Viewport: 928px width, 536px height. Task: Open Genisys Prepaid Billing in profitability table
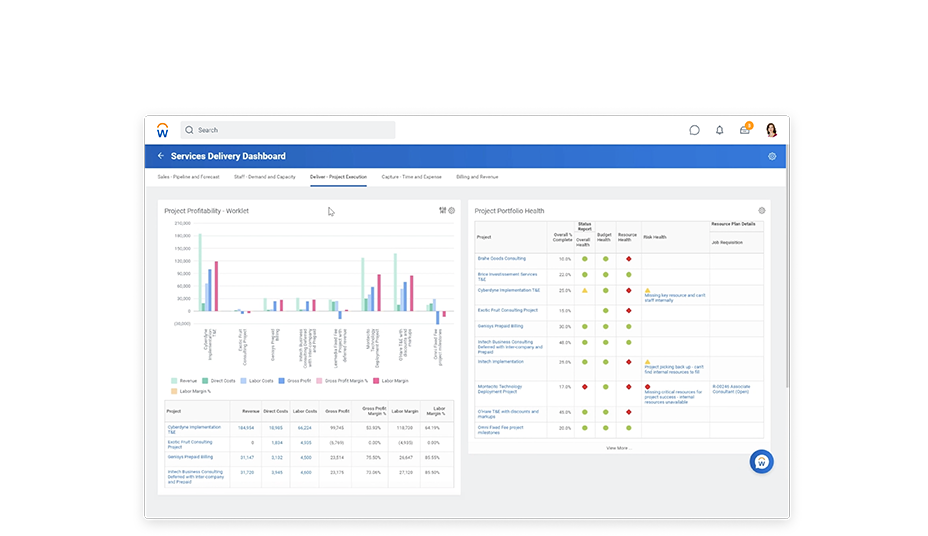(x=190, y=456)
